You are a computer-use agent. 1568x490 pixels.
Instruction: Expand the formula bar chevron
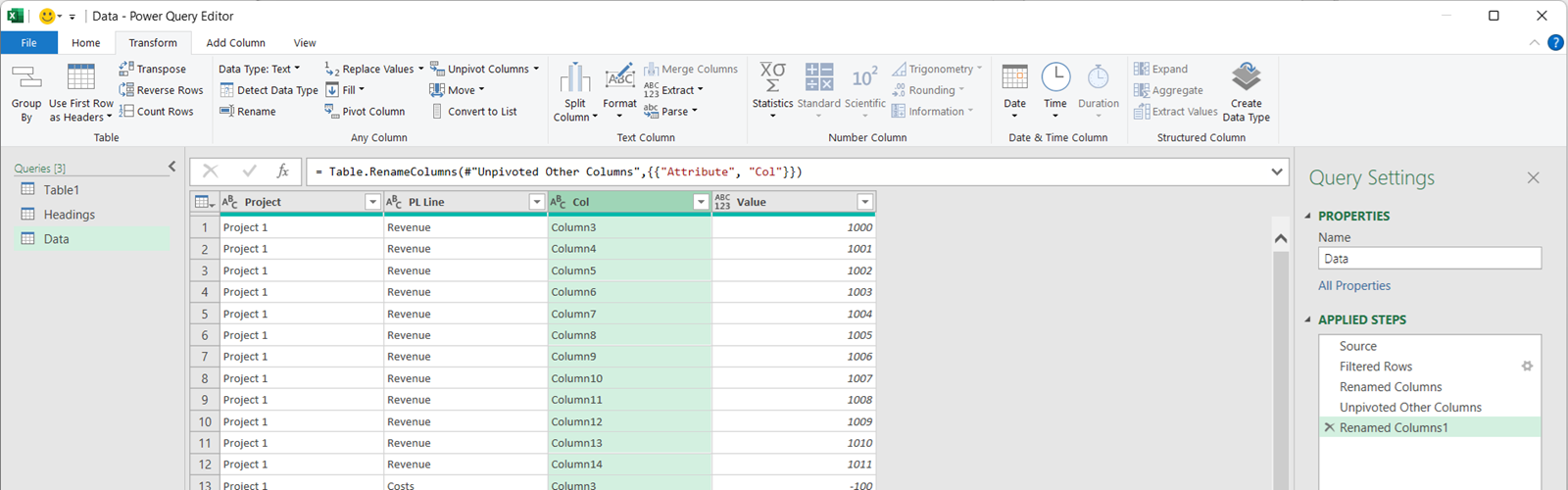point(1277,171)
